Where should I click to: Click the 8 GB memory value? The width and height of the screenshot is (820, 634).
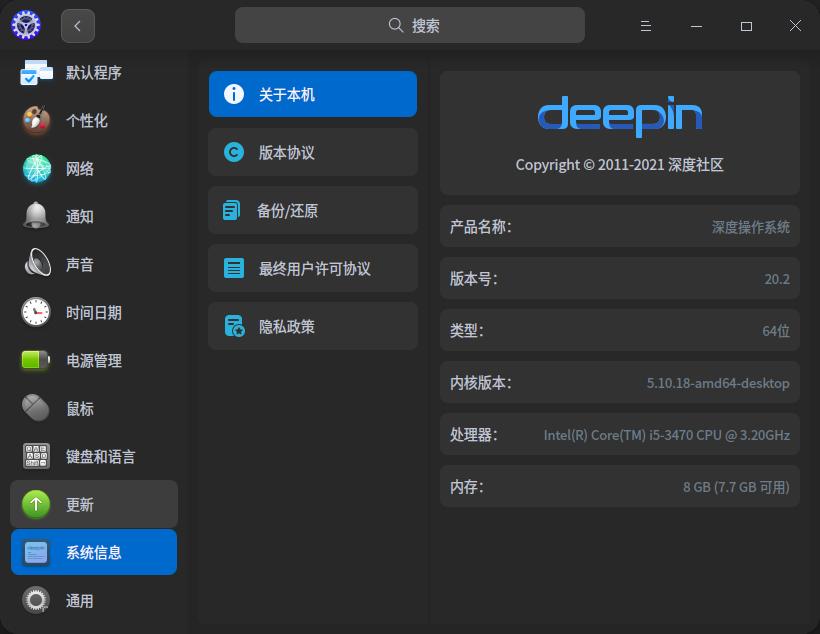tap(736, 487)
